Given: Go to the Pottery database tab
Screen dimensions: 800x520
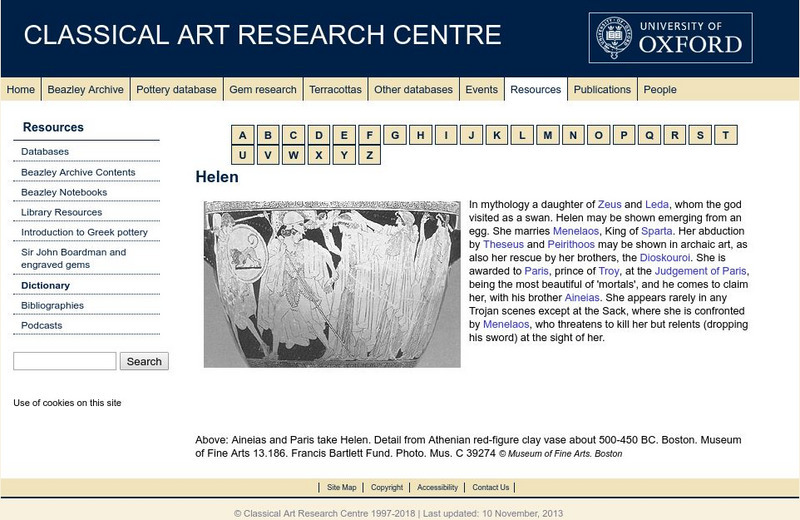Looking at the screenshot, I should click(176, 90).
